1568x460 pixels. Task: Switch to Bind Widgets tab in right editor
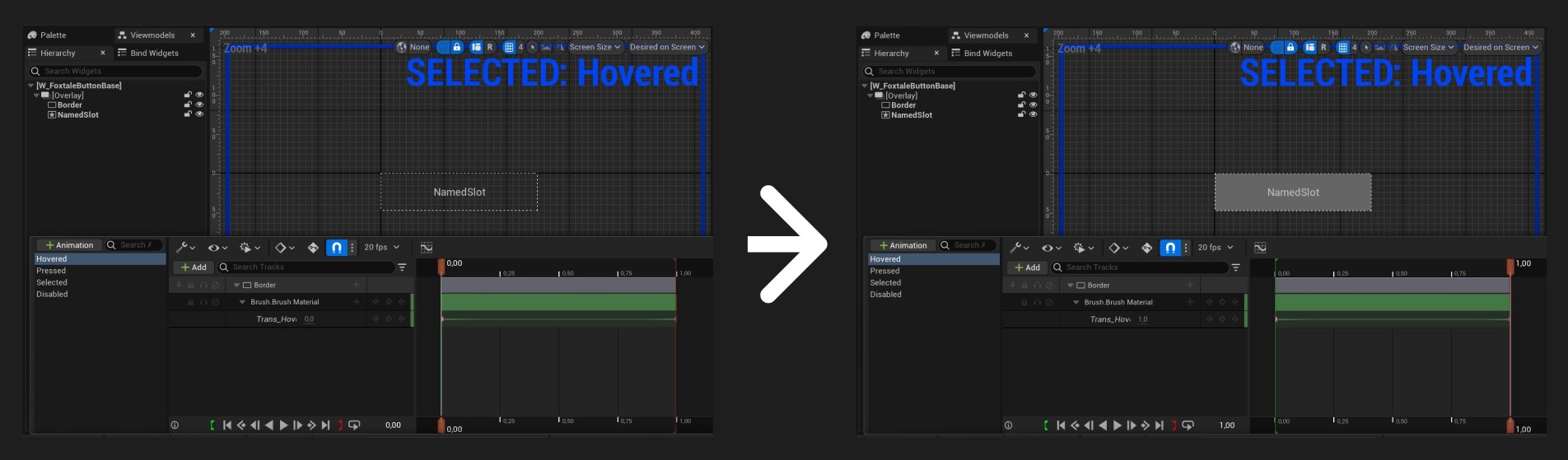(987, 53)
